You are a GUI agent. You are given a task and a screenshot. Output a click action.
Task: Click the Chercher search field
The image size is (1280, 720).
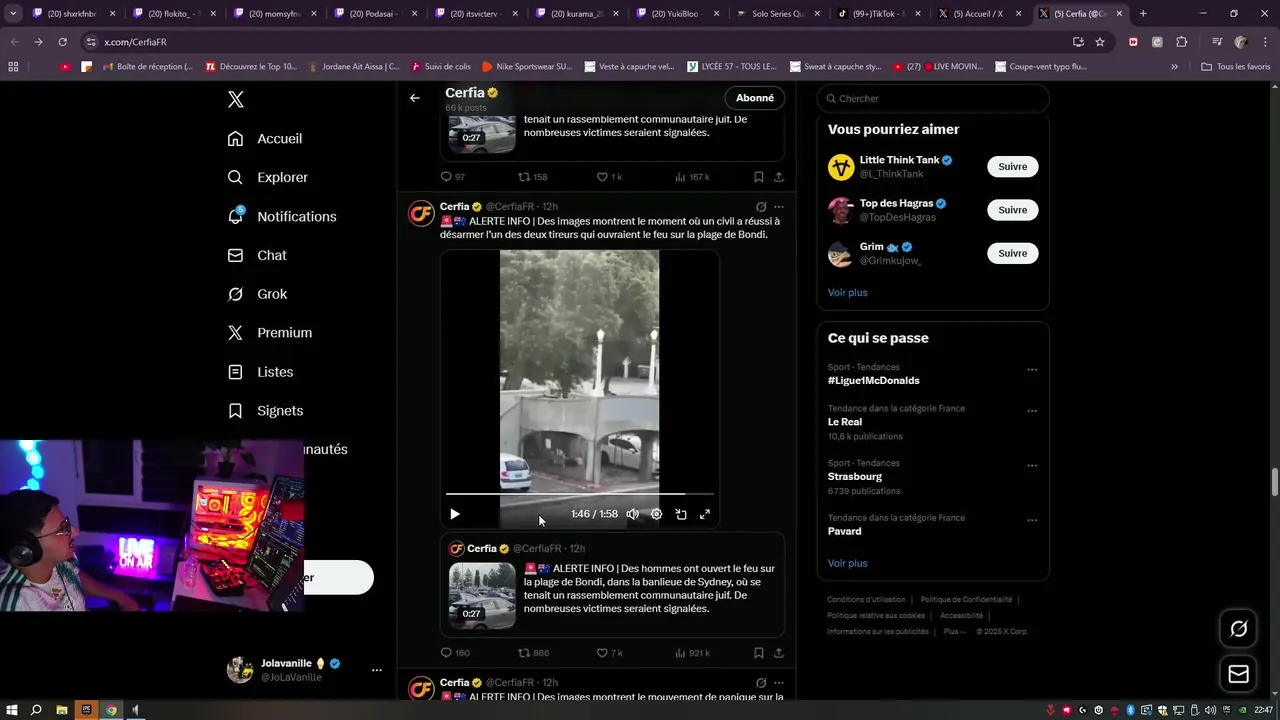[933, 98]
